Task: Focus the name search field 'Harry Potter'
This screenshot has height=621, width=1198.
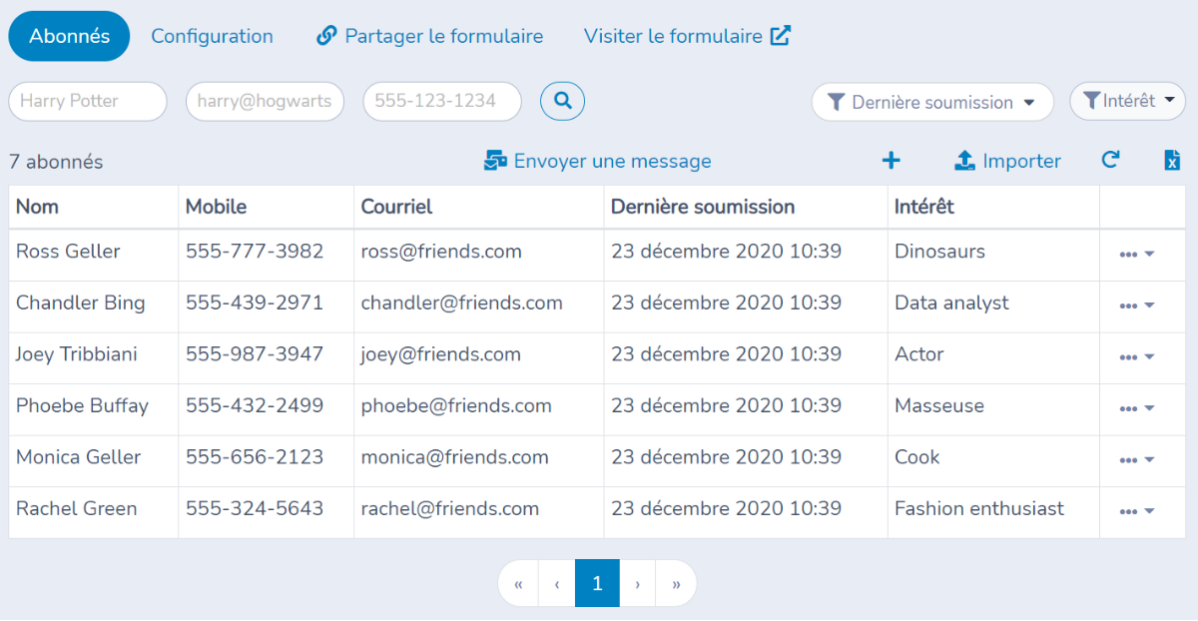Action: tap(88, 101)
